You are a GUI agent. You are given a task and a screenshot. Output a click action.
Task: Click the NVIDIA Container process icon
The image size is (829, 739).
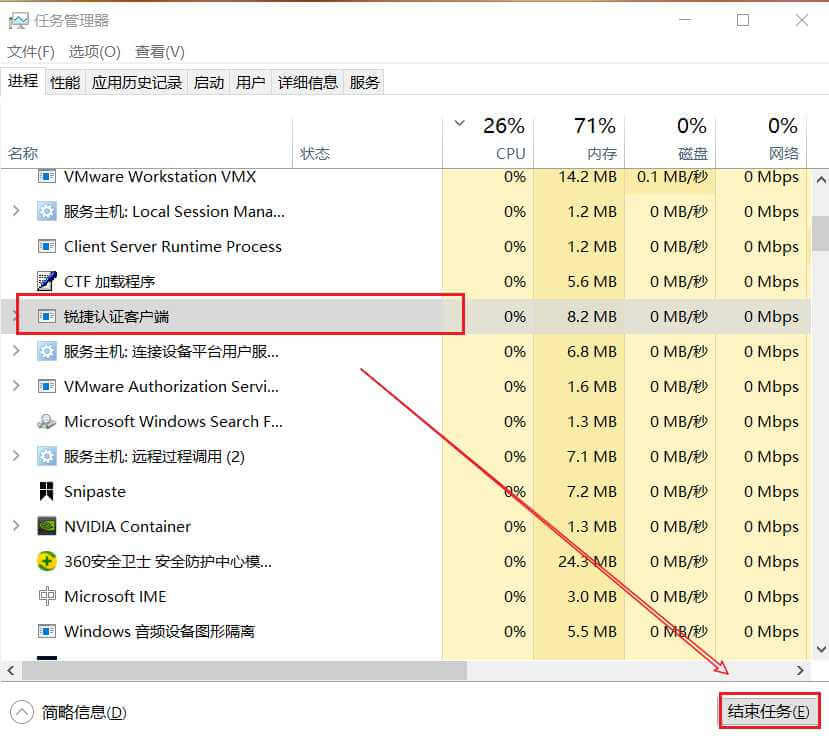(47, 526)
